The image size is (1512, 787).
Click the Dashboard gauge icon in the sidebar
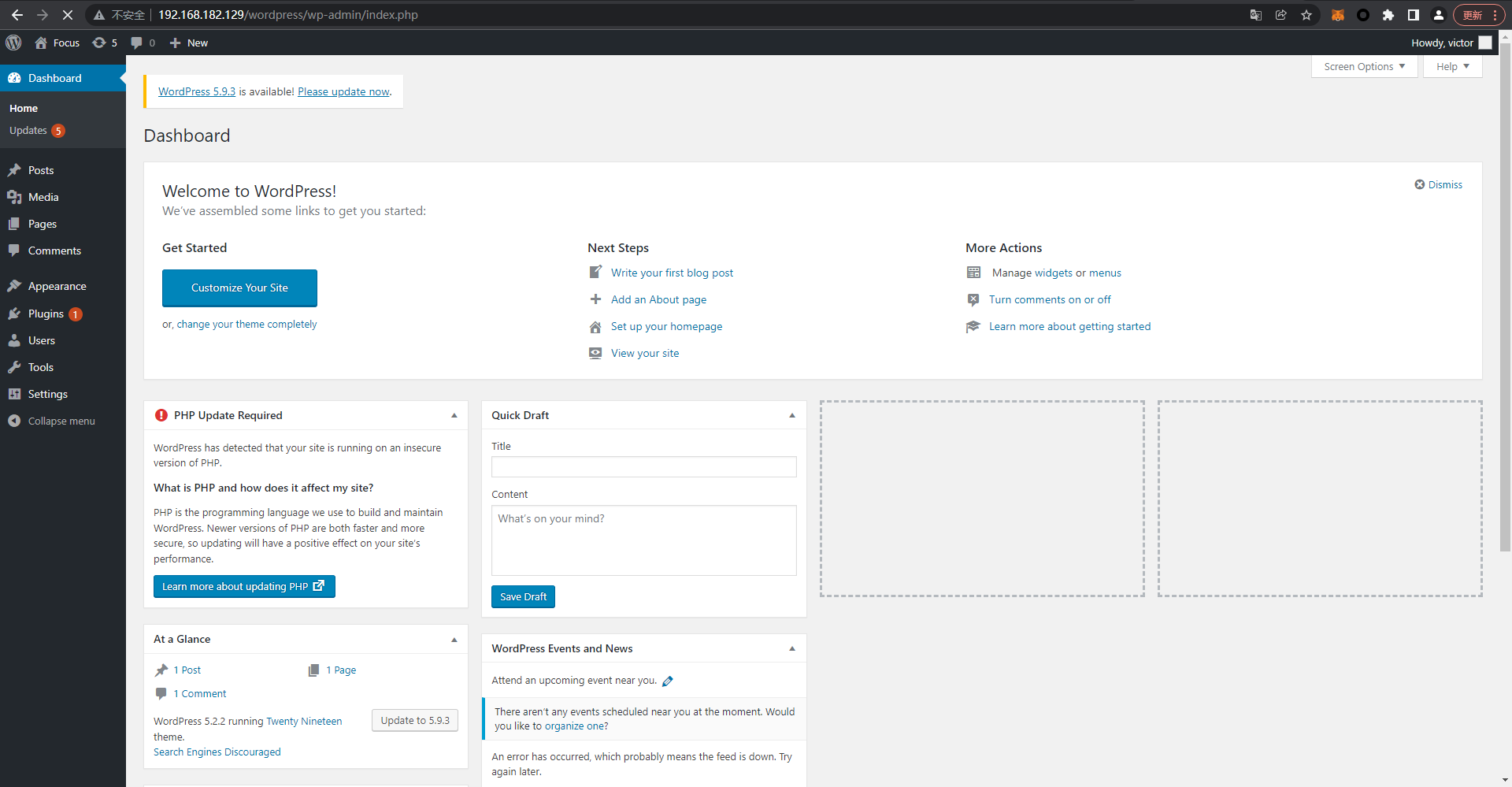click(x=14, y=78)
